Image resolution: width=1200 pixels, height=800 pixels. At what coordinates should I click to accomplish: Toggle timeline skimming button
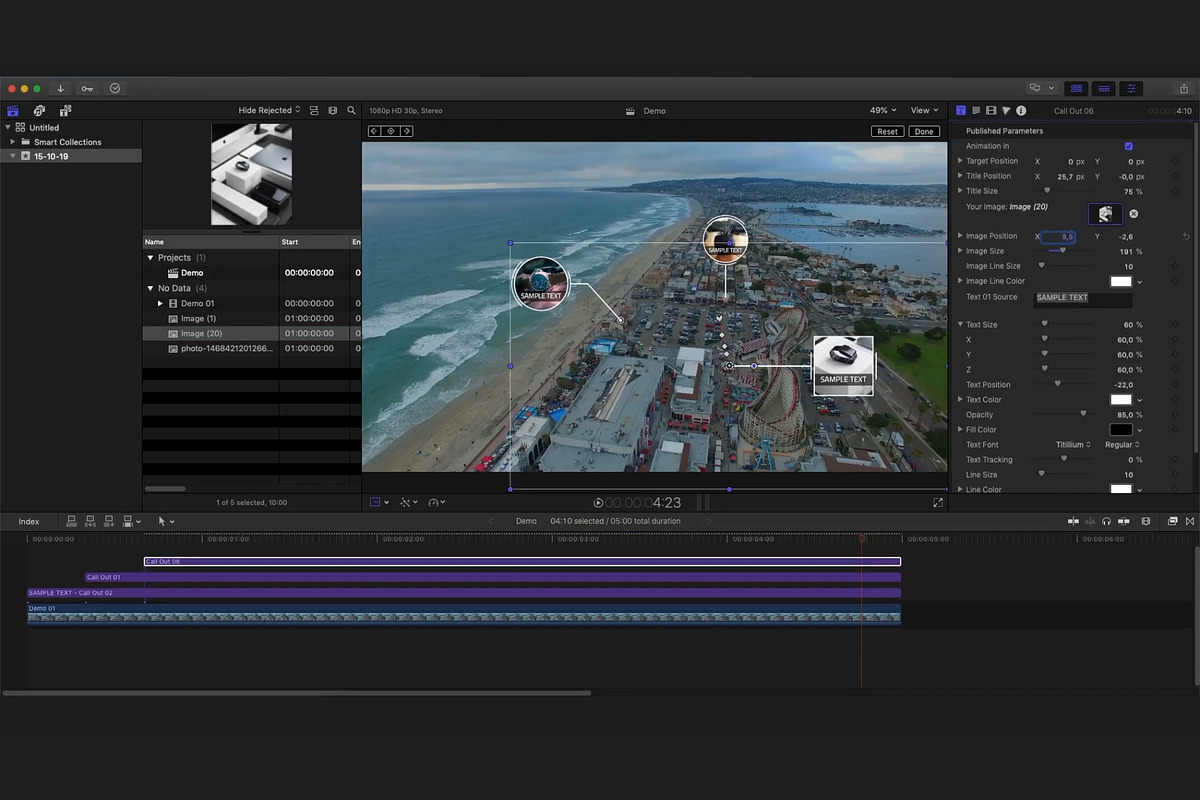click(1073, 521)
